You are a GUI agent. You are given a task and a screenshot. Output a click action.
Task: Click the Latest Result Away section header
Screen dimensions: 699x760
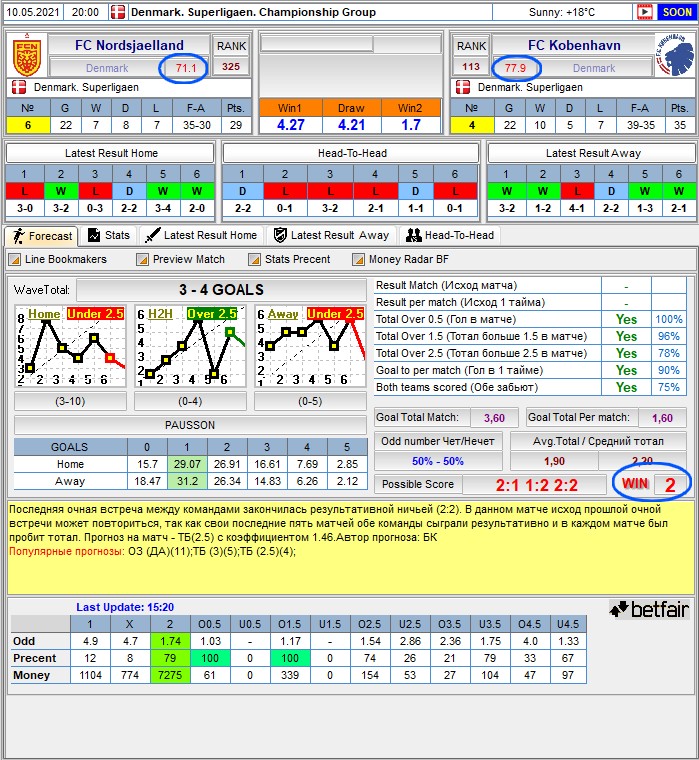592,153
